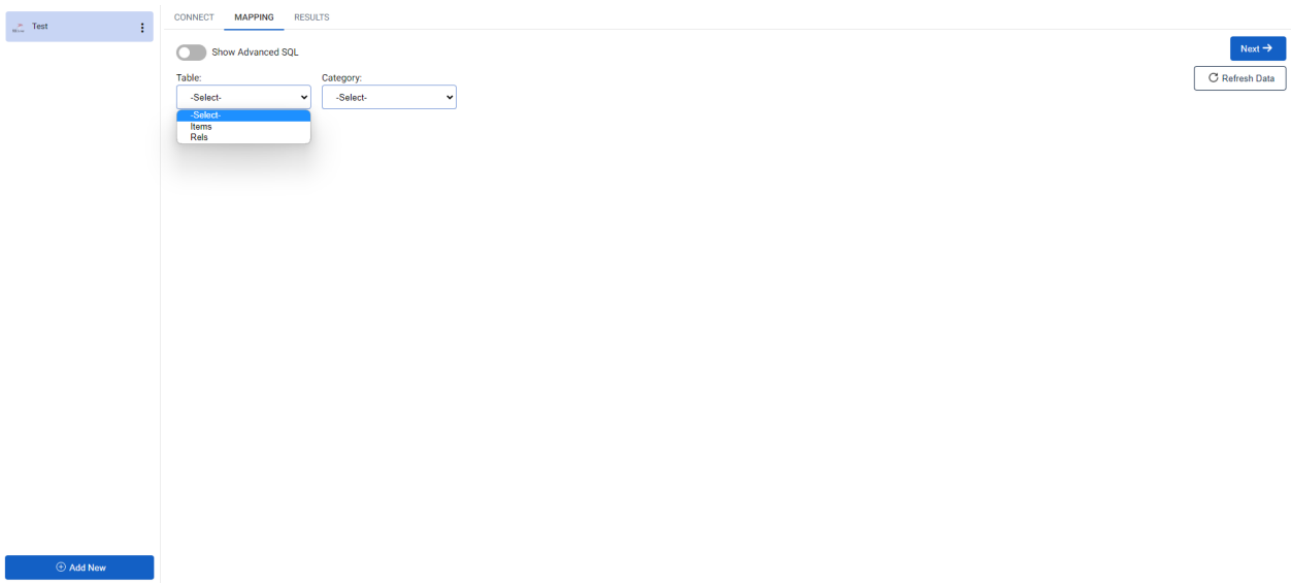This screenshot has width=1295, height=587.
Task: Click the plus icon in Add New button
Action: [x=62, y=567]
